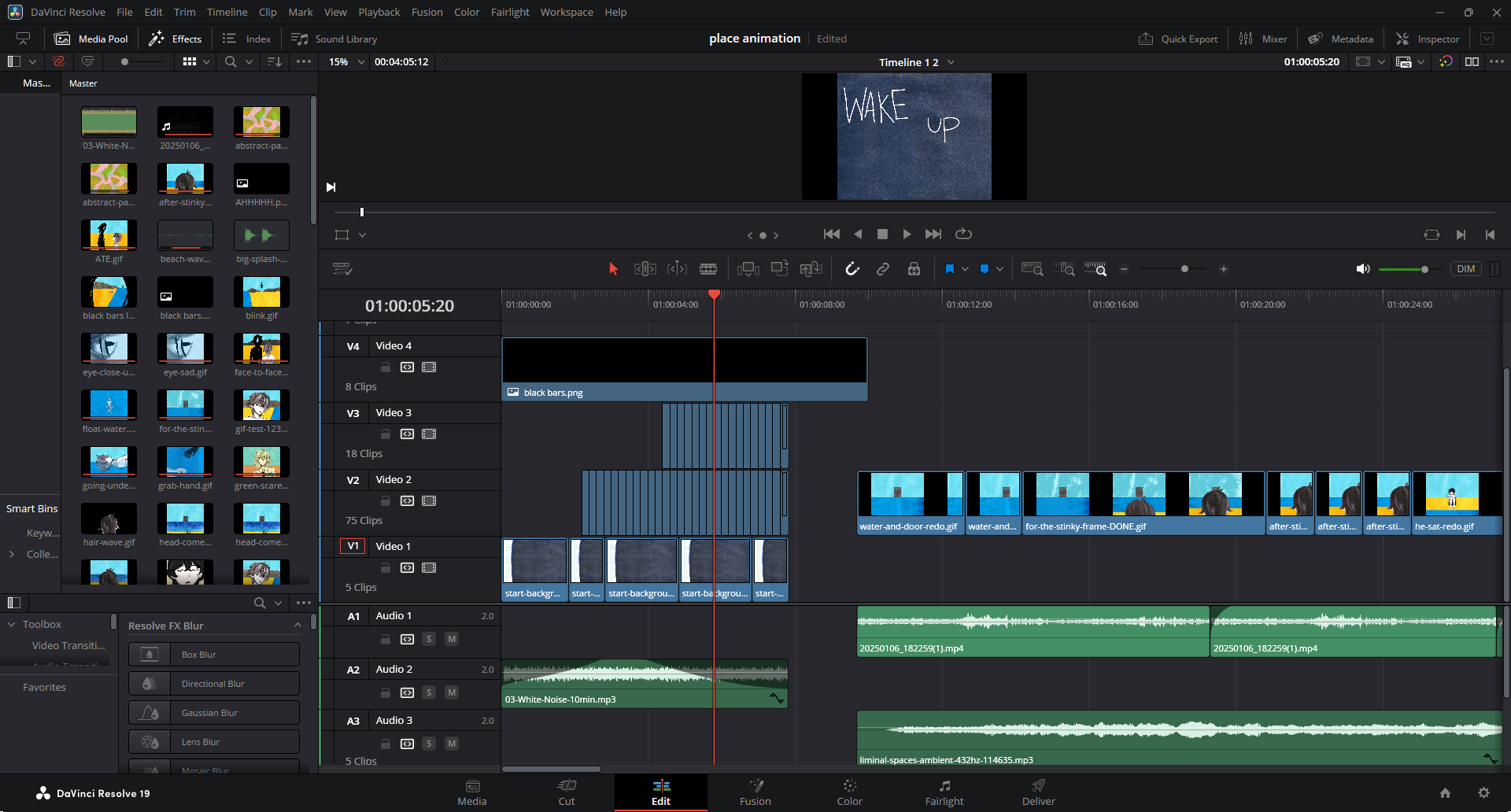Select the Blade Edit Mode tool
The image size is (1511, 812).
(x=708, y=269)
